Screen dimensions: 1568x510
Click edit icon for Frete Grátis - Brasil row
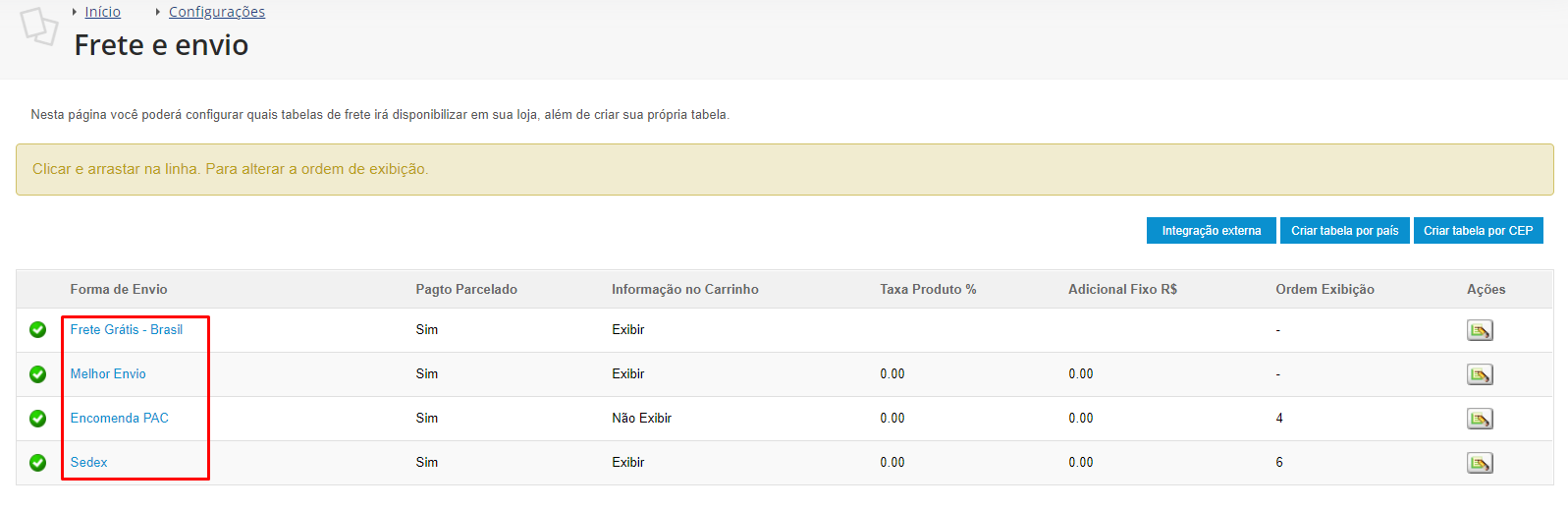click(x=1480, y=330)
